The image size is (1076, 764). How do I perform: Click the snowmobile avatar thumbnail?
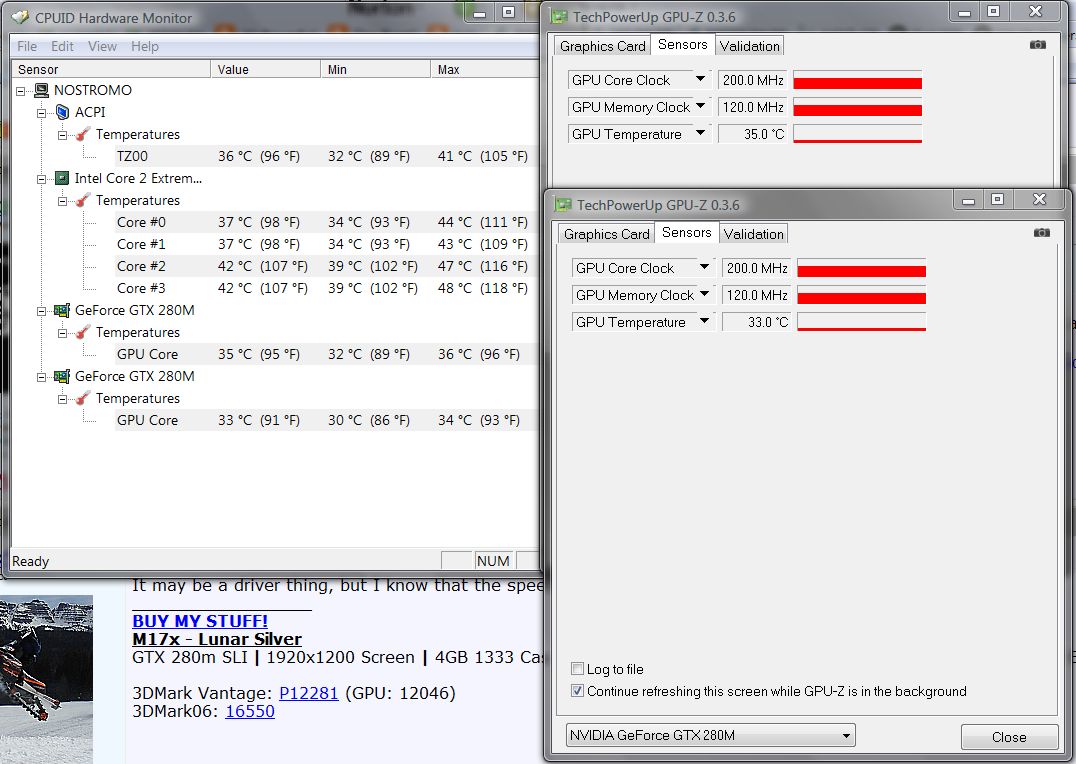coord(46,679)
